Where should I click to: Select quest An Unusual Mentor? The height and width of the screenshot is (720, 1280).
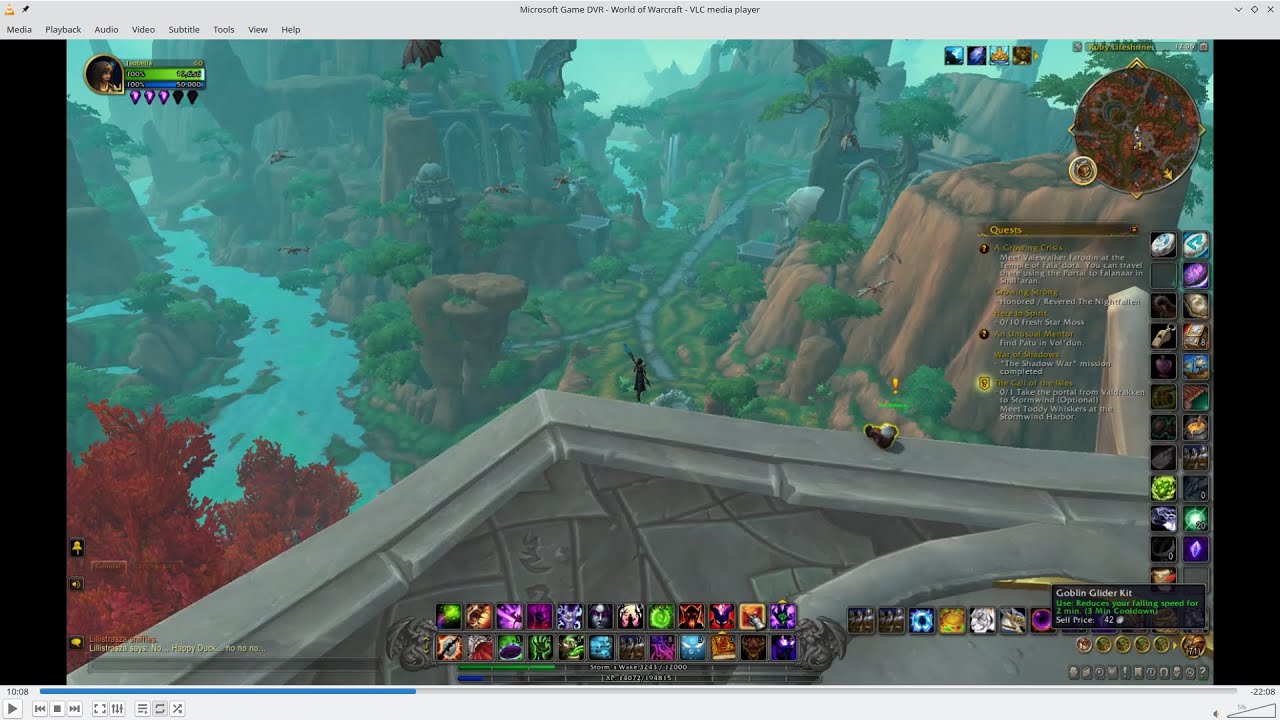[x=1034, y=334]
